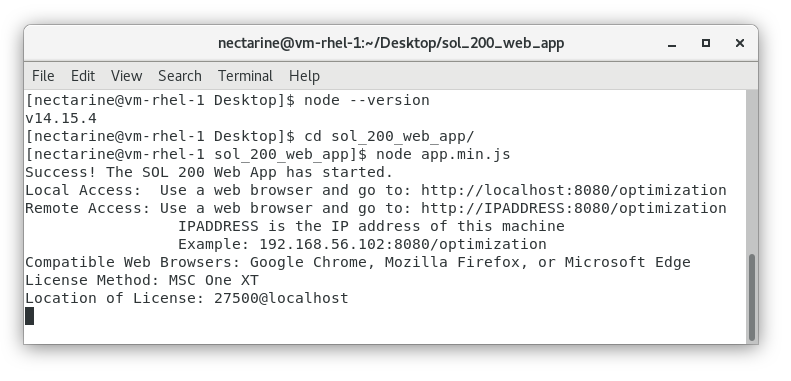This screenshot has width=791, height=381.
Task: Click the 'License Method: MSC One XT' line
Action: coord(142,280)
